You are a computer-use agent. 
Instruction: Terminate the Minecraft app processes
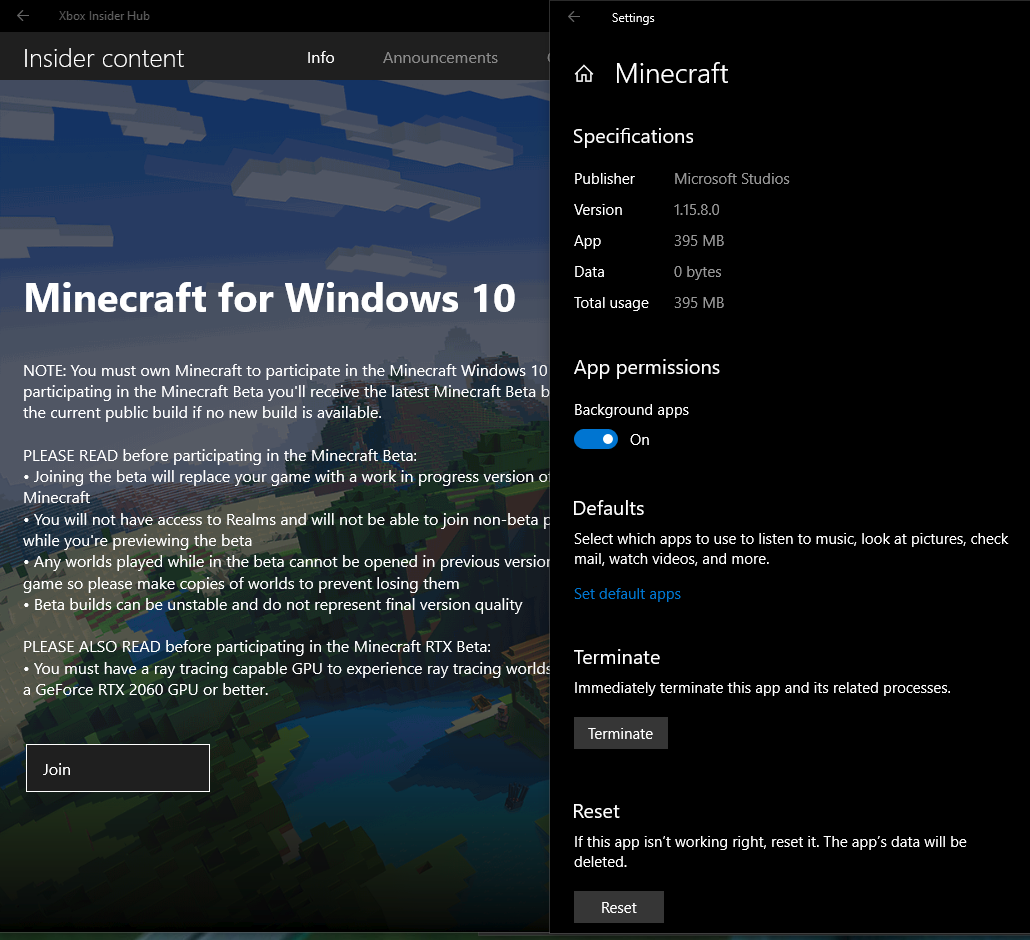click(621, 733)
